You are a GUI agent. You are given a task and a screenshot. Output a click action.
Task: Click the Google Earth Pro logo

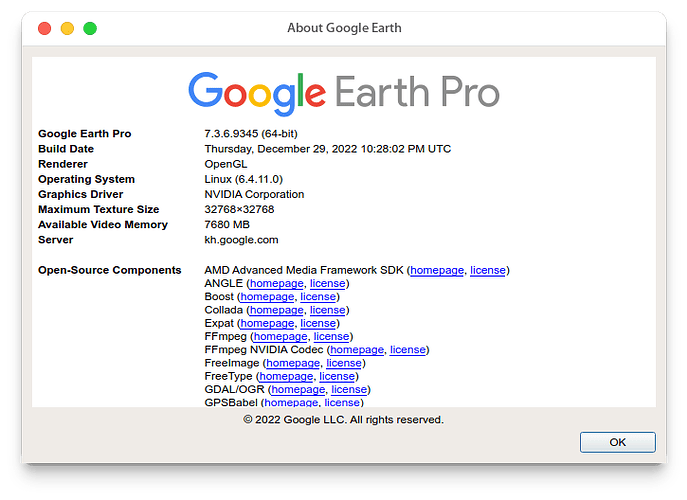click(344, 93)
